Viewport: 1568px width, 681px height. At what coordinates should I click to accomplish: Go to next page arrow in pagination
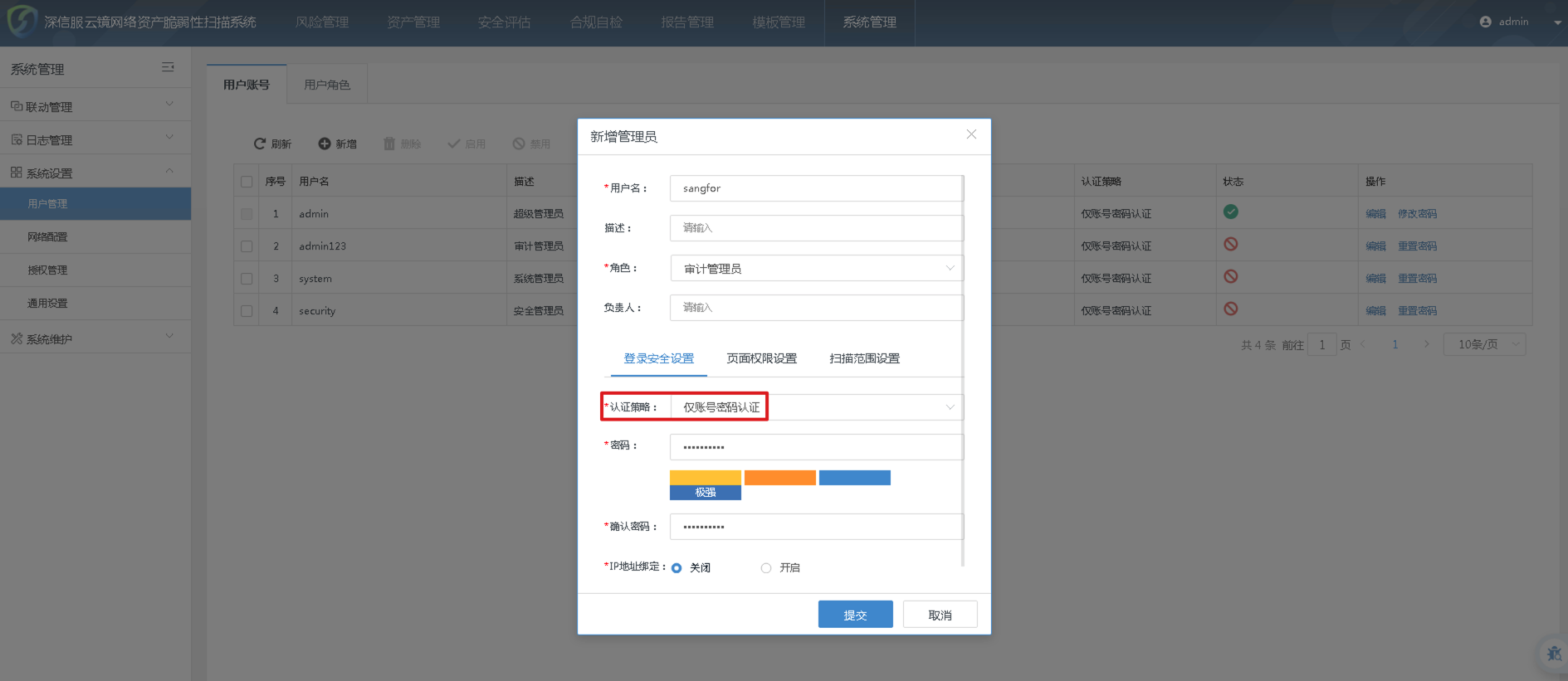(x=1426, y=344)
